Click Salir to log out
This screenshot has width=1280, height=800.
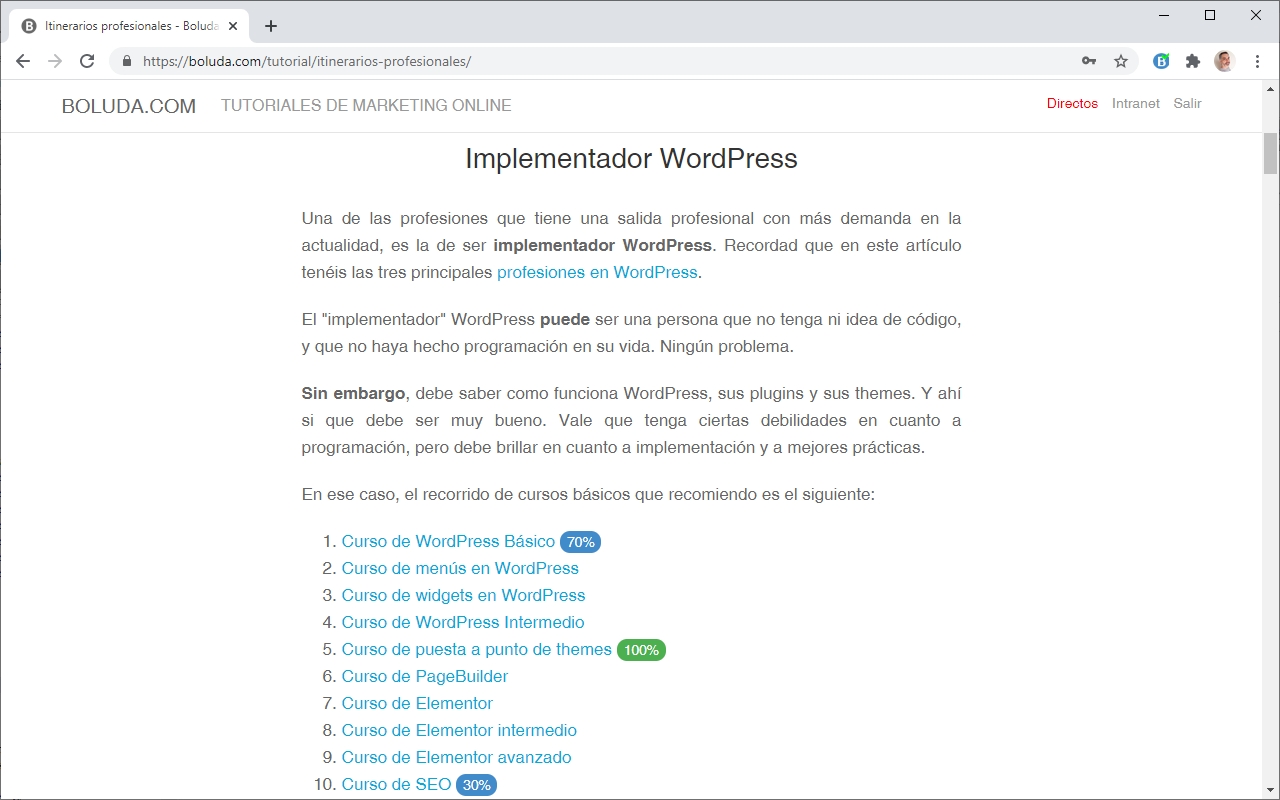1188,104
